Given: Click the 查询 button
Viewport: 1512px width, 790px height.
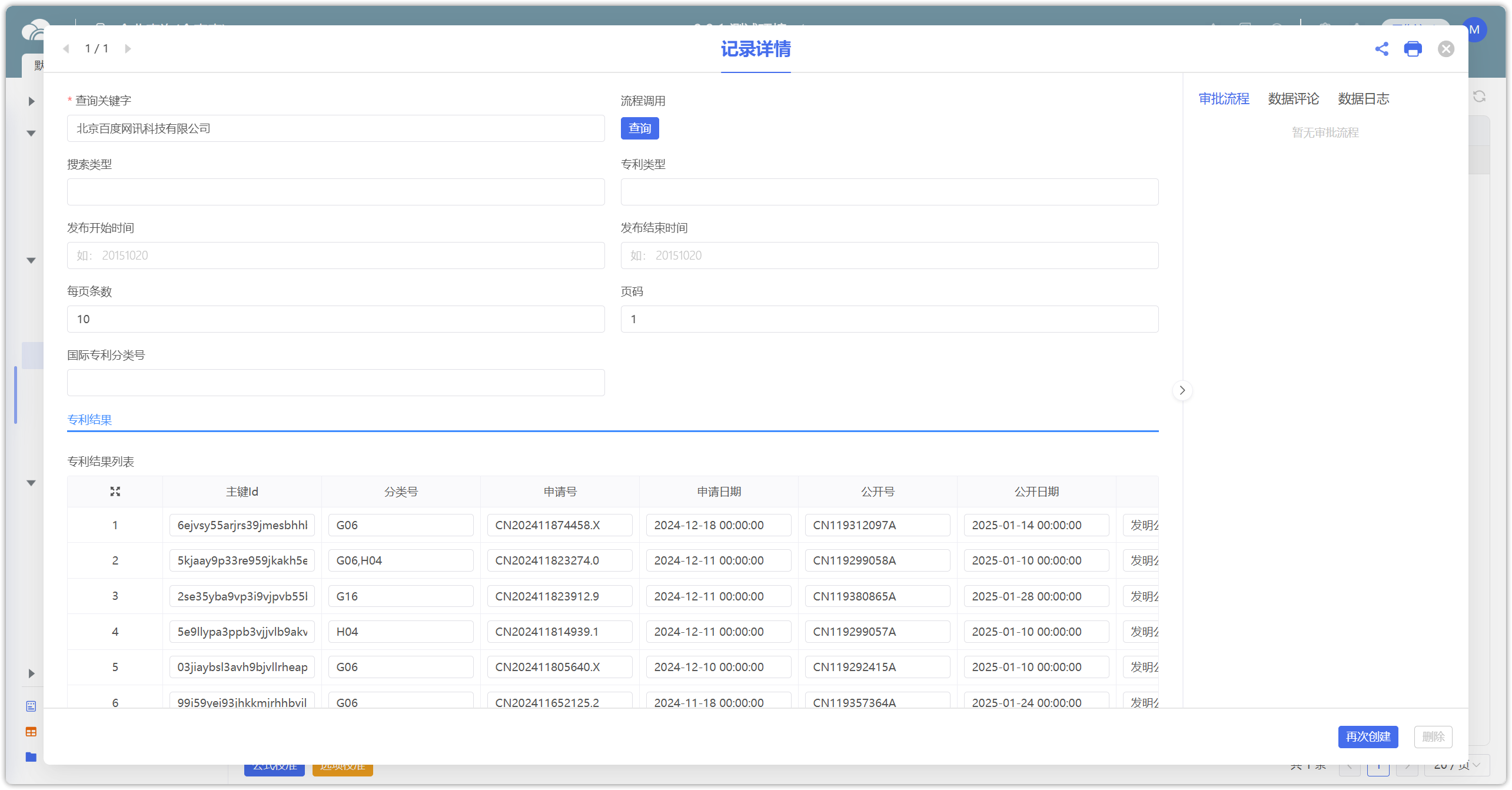Looking at the screenshot, I should pos(640,128).
